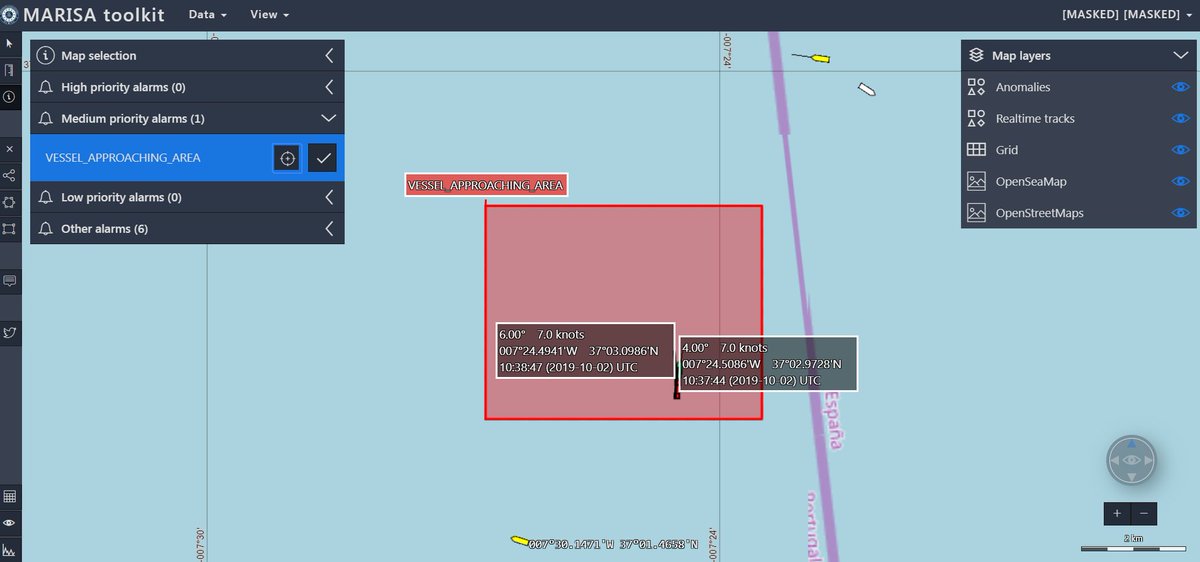Click the red VESSEL_APPROACHING_AREA map label
The width and height of the screenshot is (1200, 562).
[486, 186]
